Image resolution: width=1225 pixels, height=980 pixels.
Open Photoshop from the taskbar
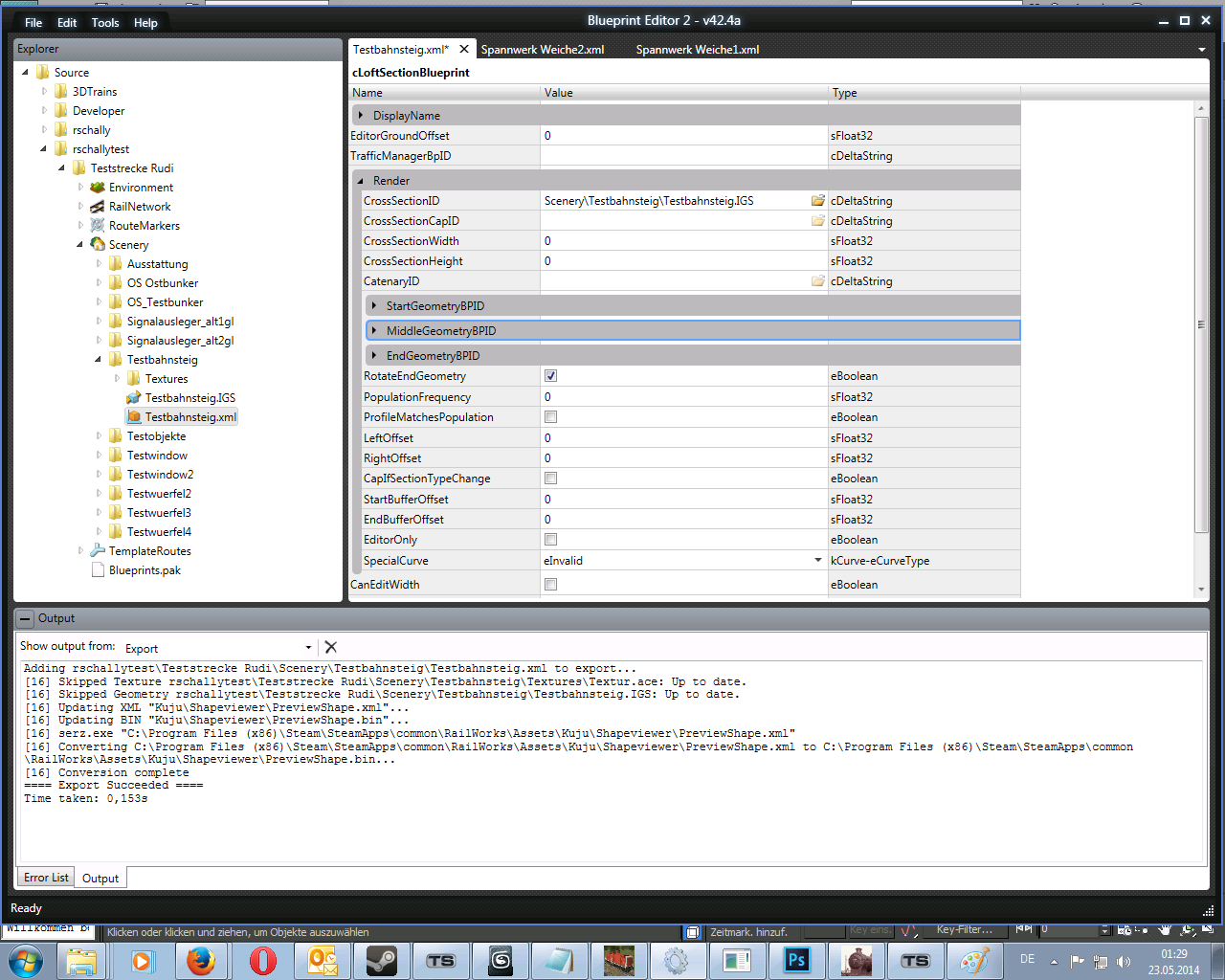click(x=796, y=960)
